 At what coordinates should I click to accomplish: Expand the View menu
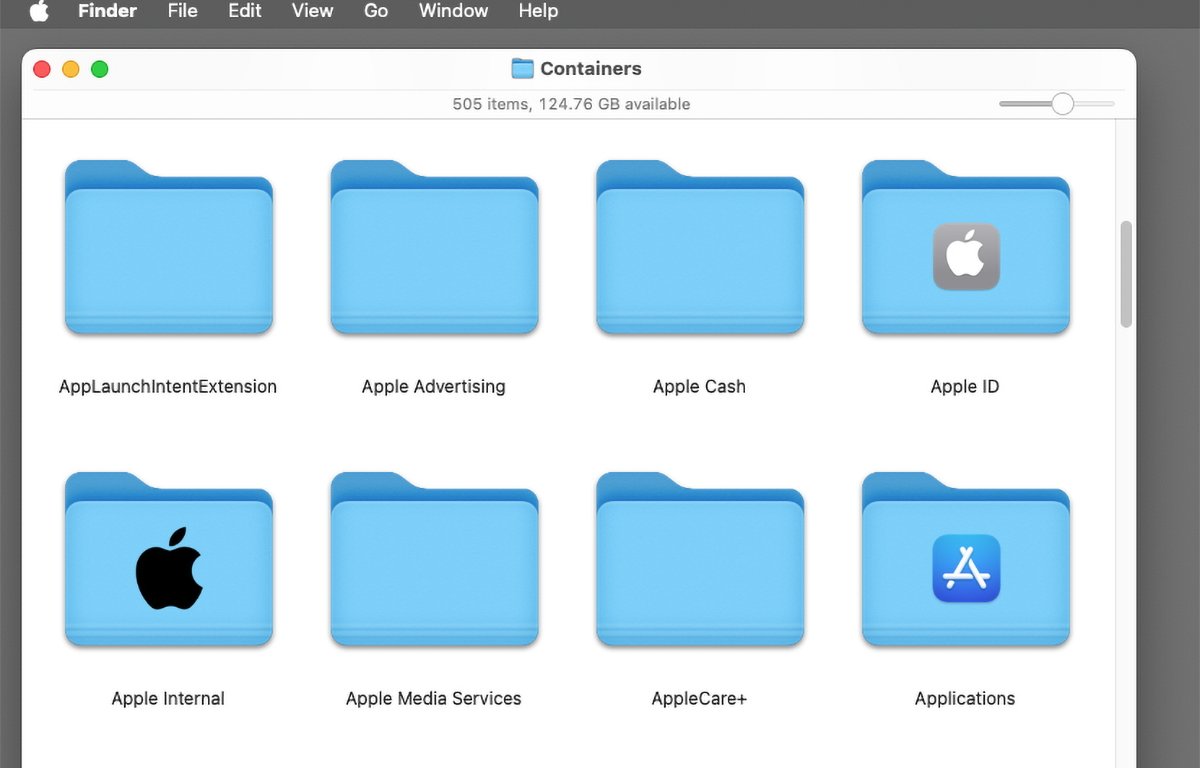coord(312,12)
